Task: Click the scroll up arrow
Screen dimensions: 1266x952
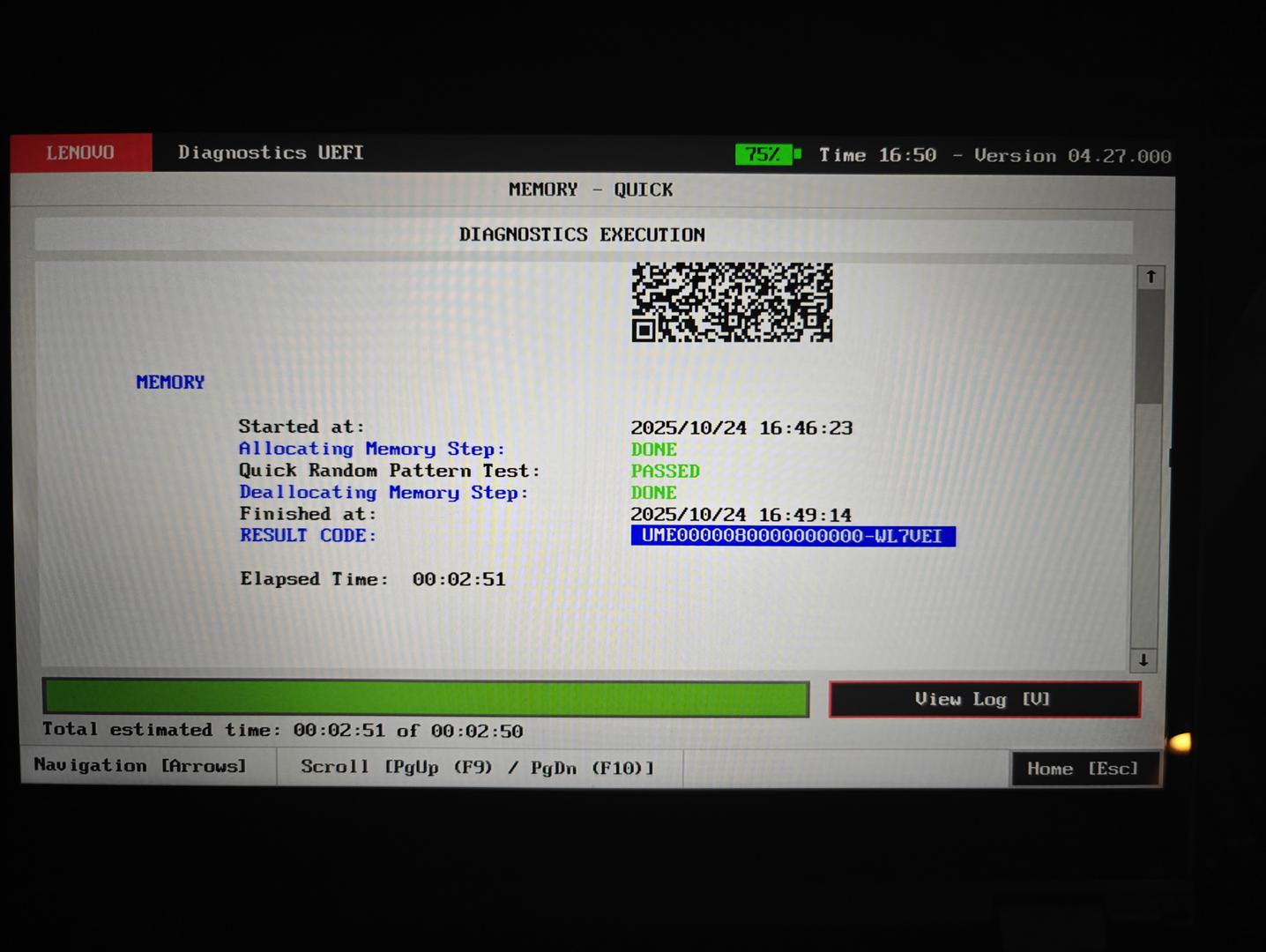Action: pos(1151,277)
